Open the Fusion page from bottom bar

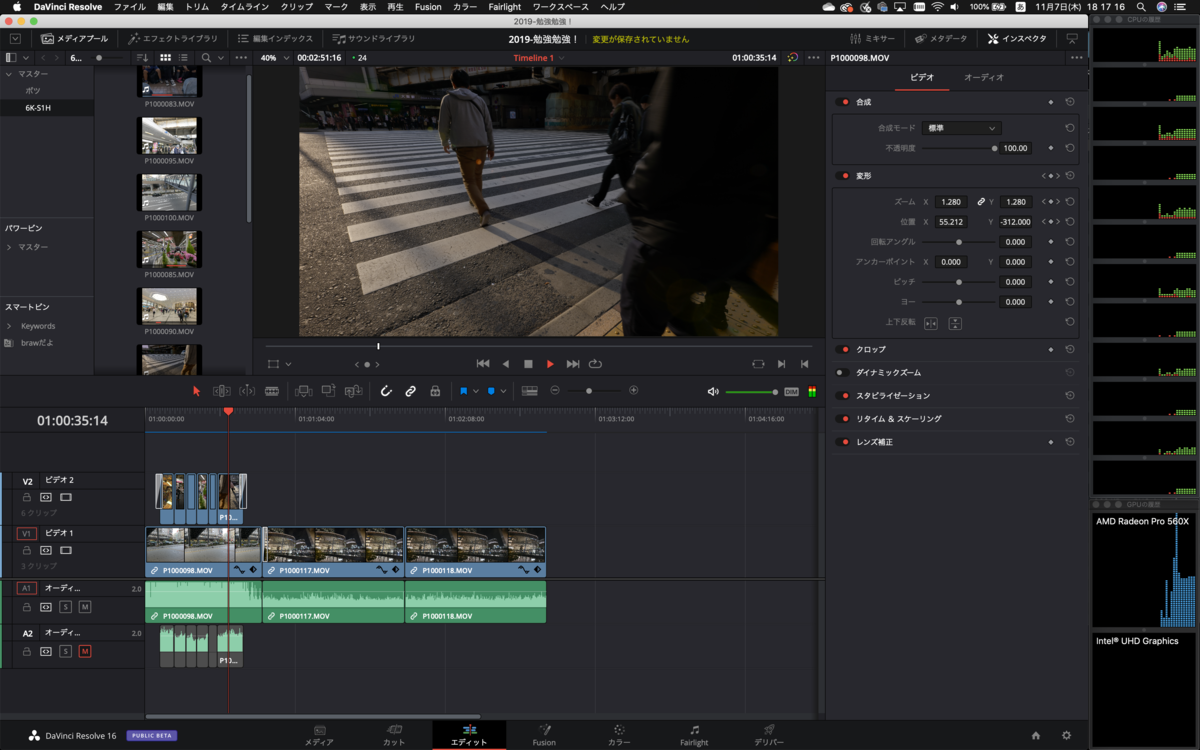pos(544,735)
